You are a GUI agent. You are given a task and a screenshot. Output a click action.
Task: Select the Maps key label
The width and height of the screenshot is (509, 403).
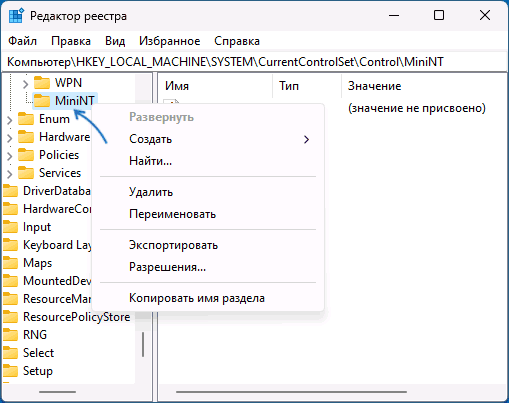pyautogui.click(x=38, y=263)
